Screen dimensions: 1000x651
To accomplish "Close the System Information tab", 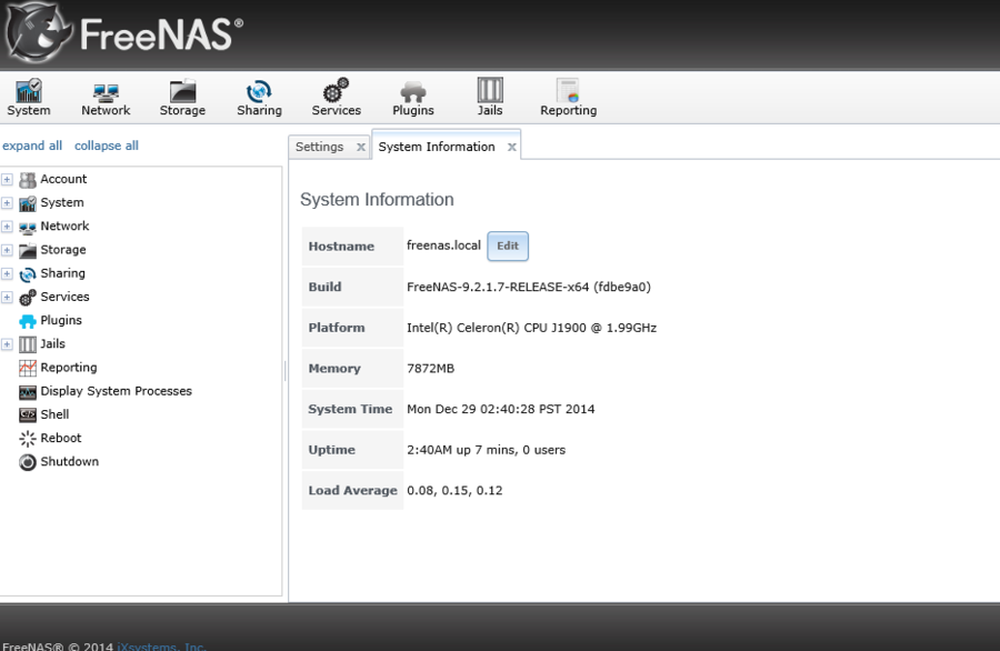I will tap(511, 147).
